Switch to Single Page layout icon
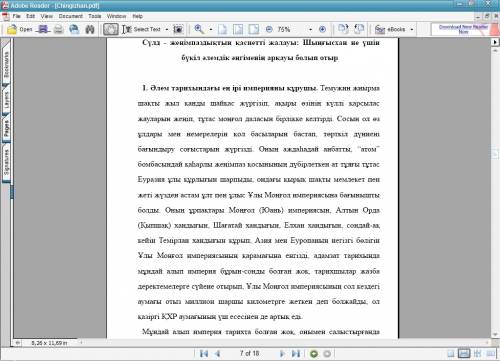500x361 pixels. (x=451, y=353)
